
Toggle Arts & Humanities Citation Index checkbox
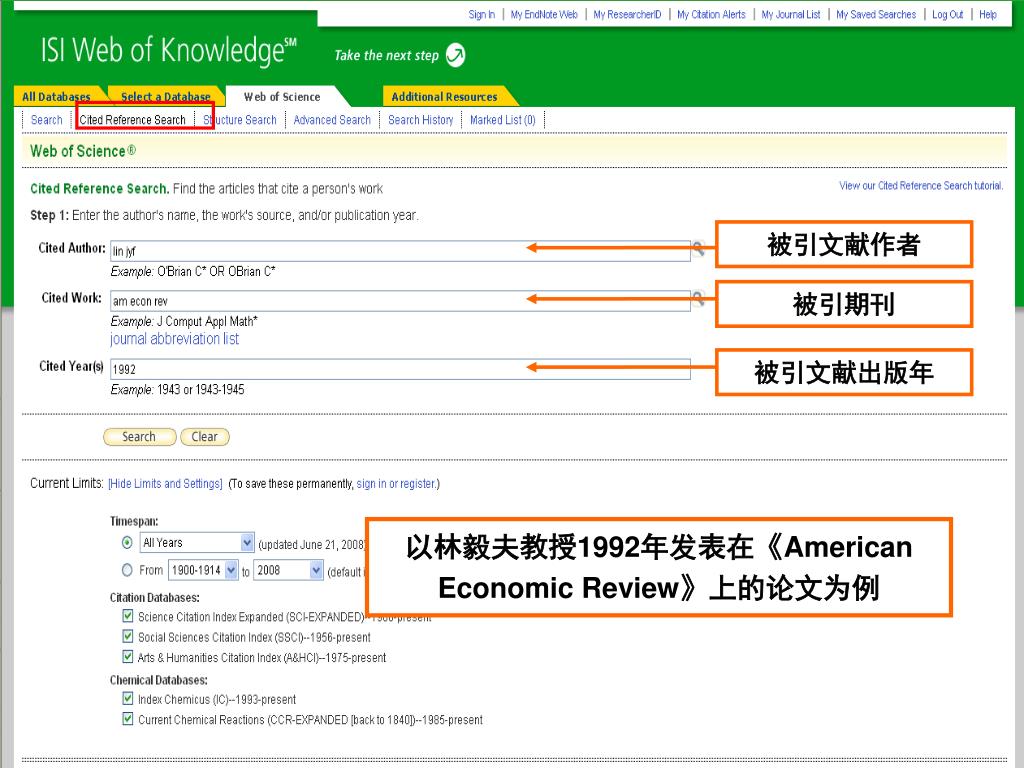pos(128,656)
